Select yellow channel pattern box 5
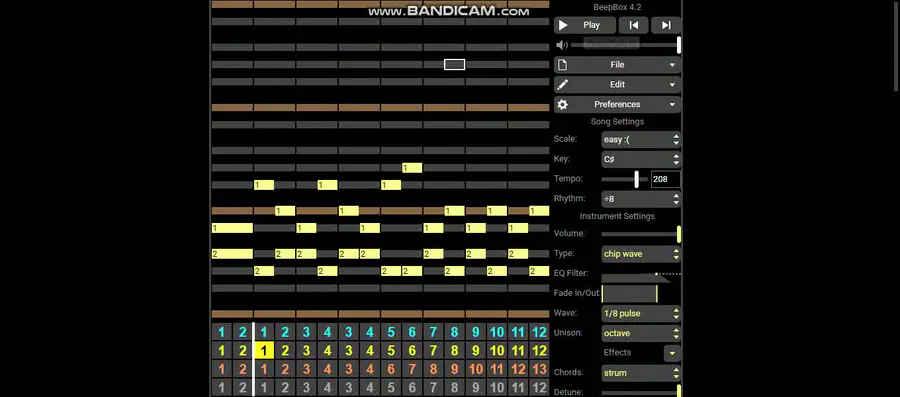The width and height of the screenshot is (900, 397). [x=391, y=351]
